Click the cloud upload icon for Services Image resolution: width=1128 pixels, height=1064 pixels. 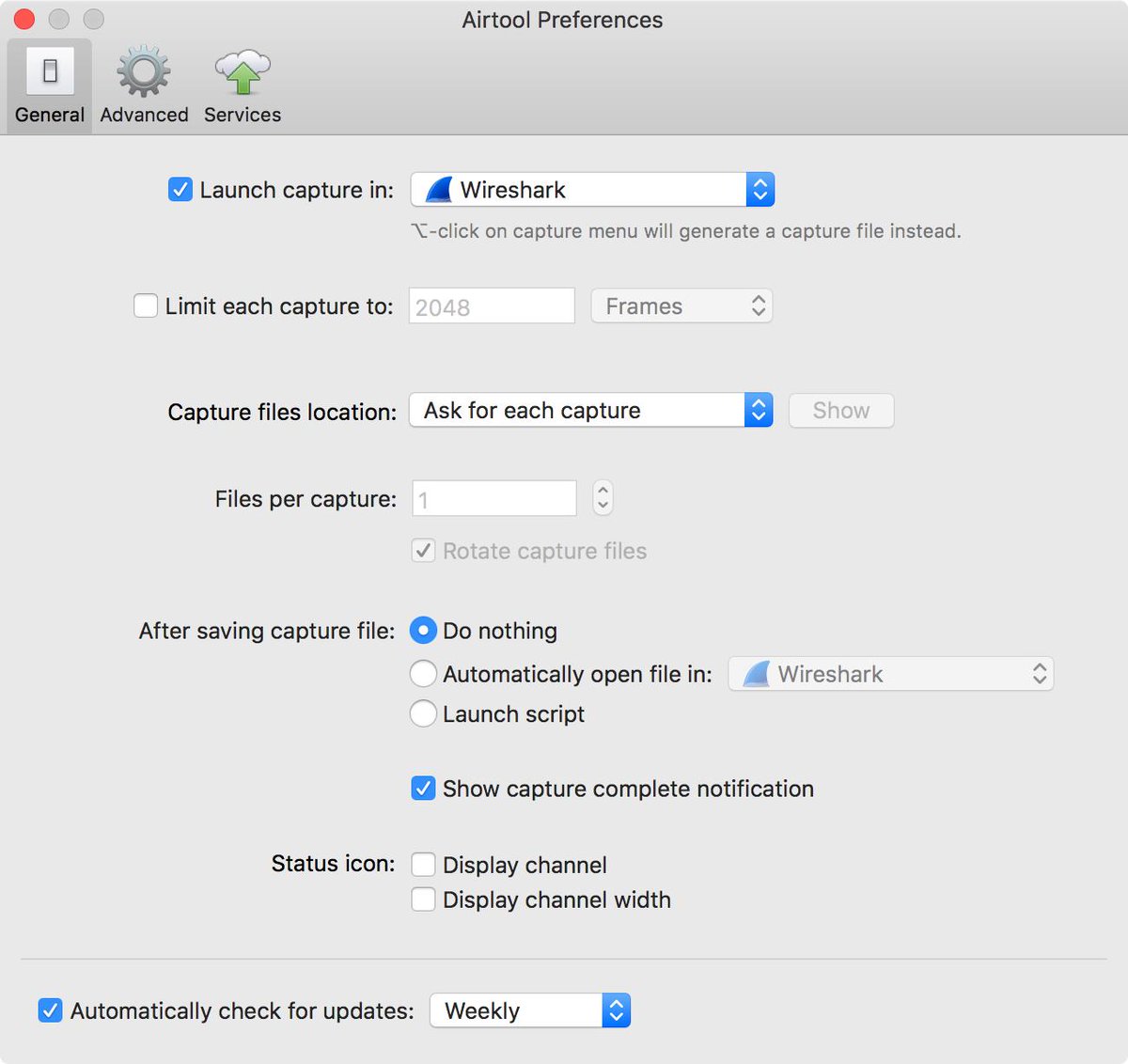point(242,69)
